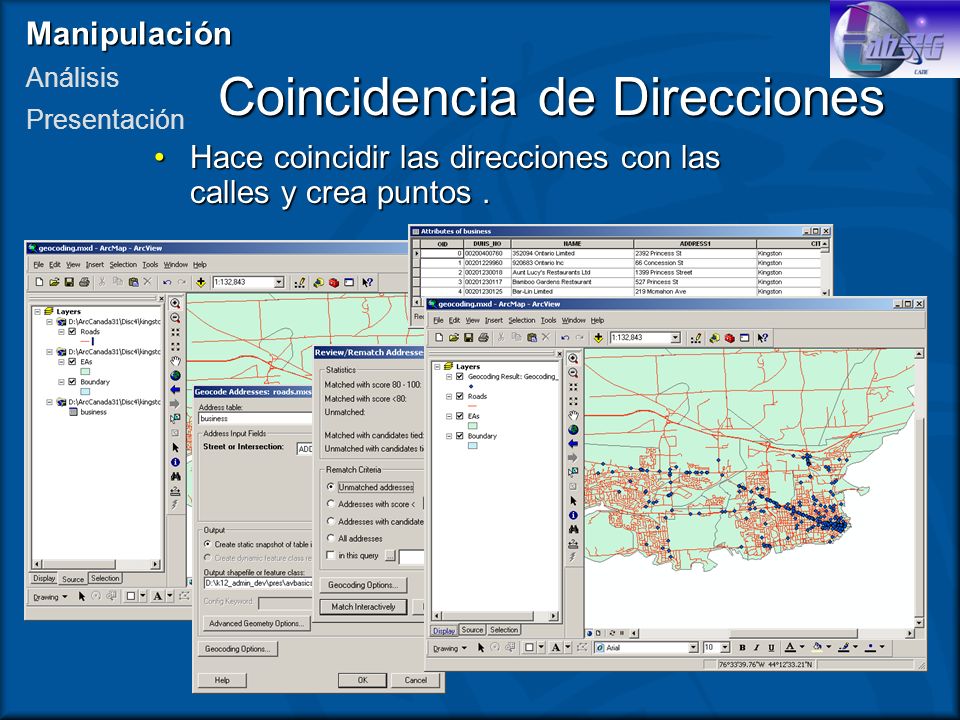
Task: Switch to Selection tab in left window
Action: [x=105, y=578]
